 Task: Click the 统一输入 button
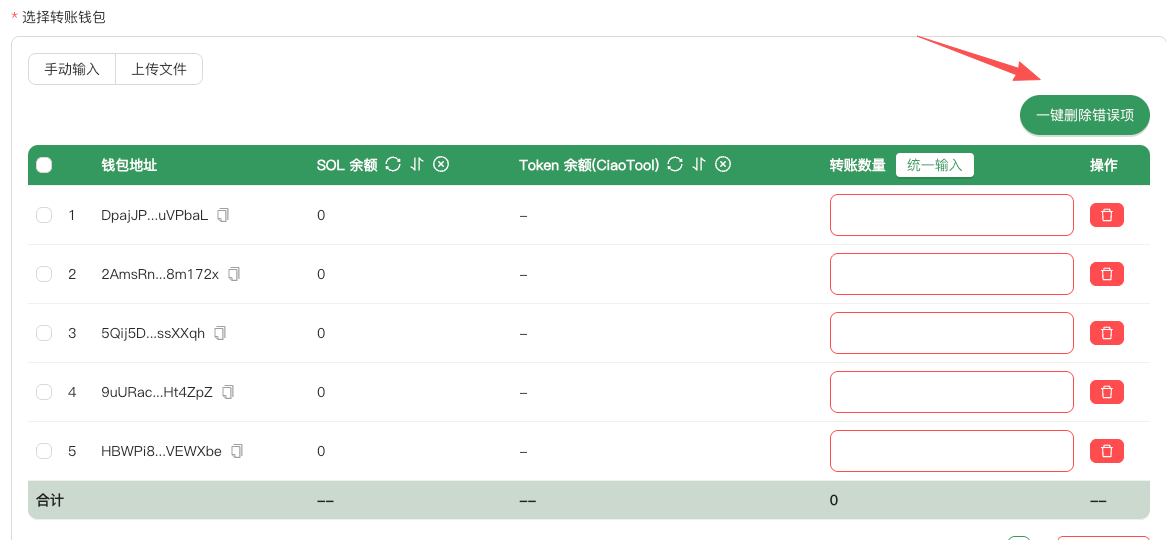(934, 165)
